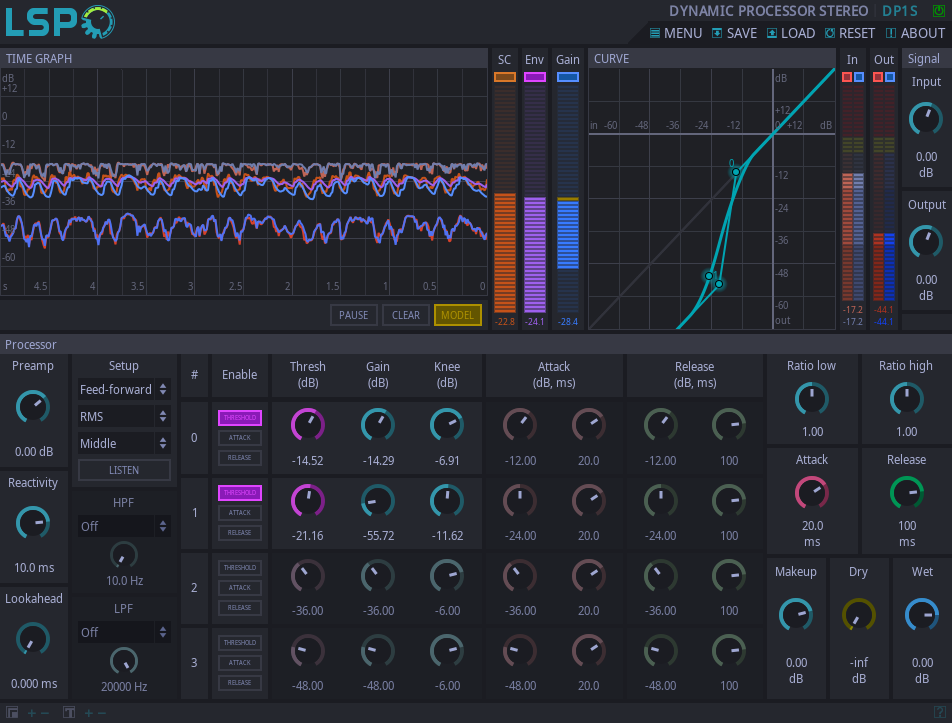This screenshot has width=952, height=723.
Task: Toggle the red Out channel button
Action: (x=878, y=77)
